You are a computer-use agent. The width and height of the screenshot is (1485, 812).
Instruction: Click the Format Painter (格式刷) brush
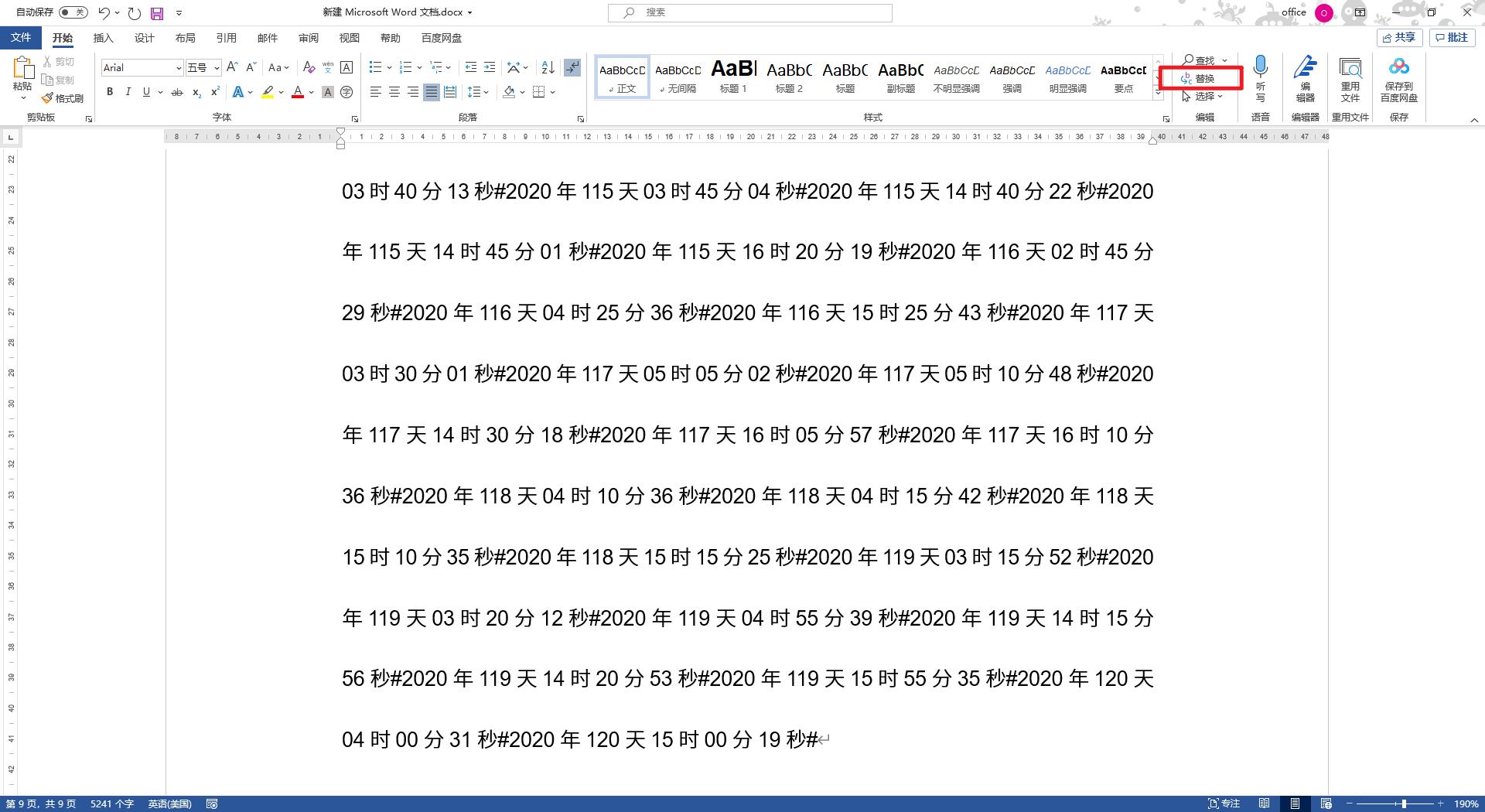(x=63, y=98)
